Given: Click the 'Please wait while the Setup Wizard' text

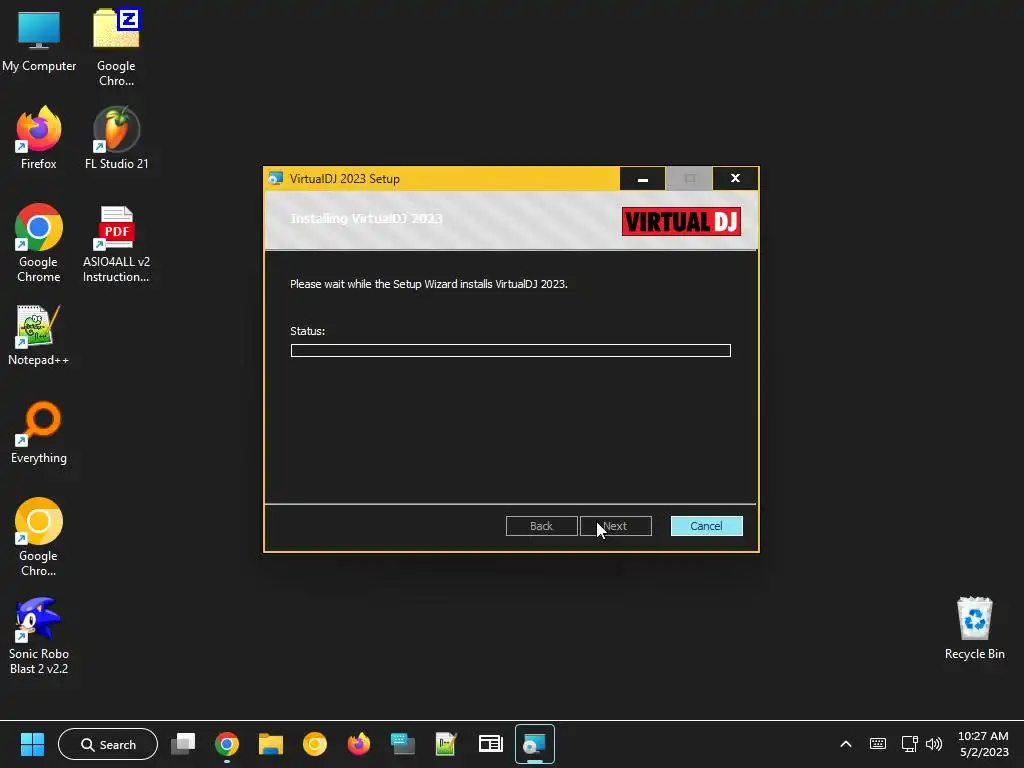Looking at the screenshot, I should coord(428,284).
